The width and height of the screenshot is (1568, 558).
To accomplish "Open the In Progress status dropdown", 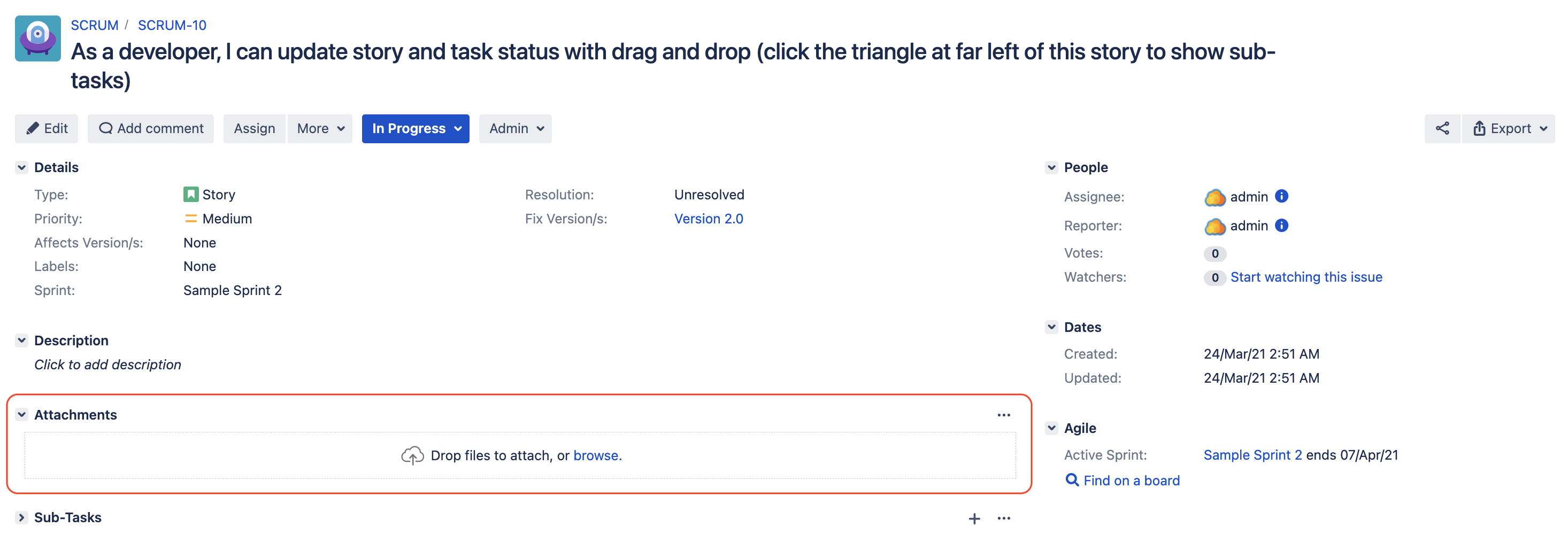I will pyautogui.click(x=415, y=128).
